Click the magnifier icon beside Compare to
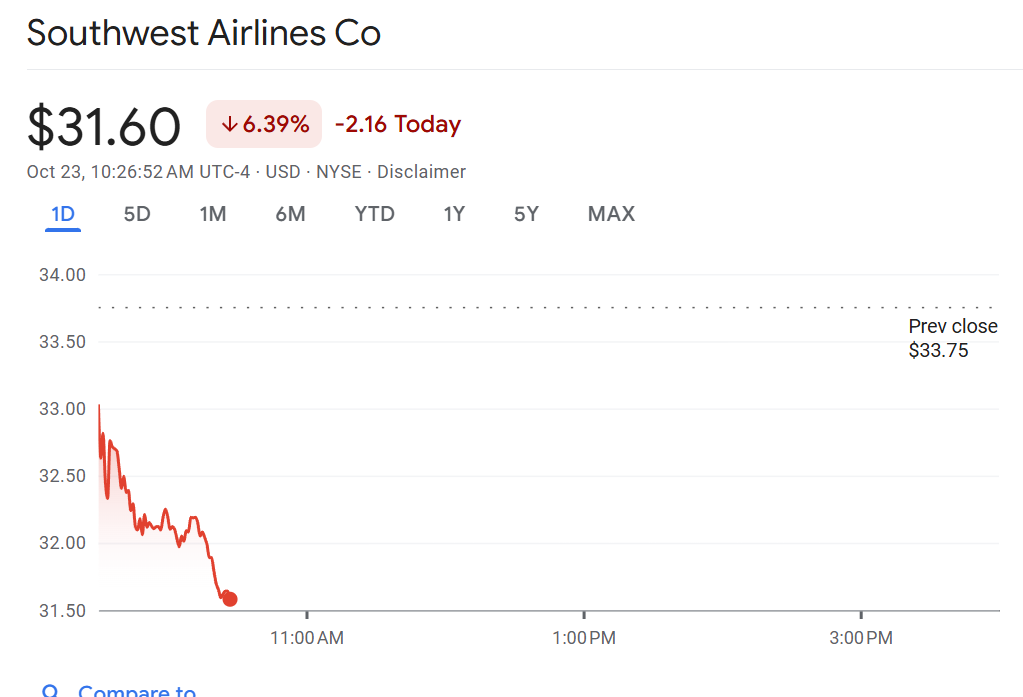 point(50,691)
